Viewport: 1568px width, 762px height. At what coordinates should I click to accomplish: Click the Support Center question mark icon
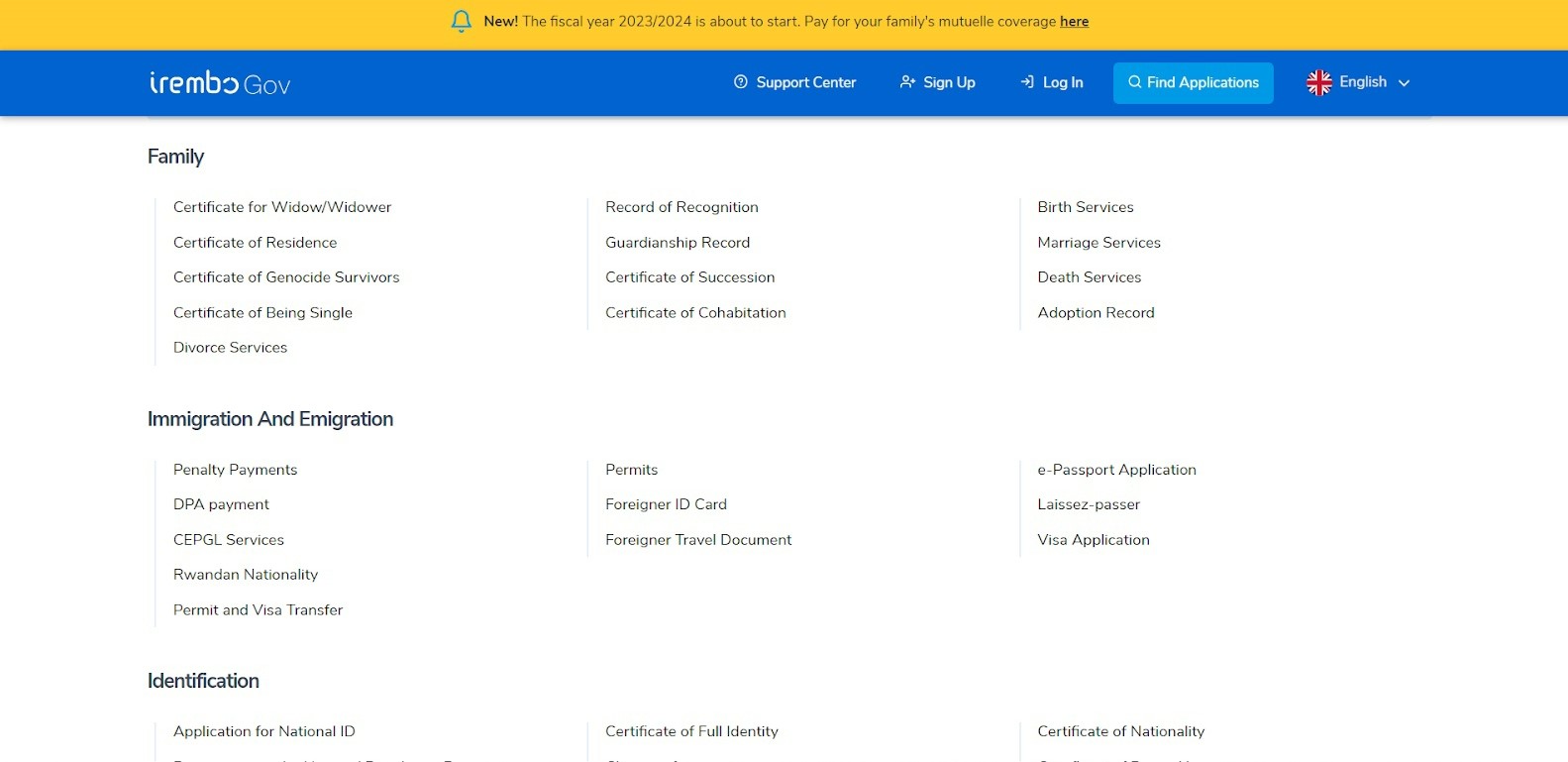(740, 82)
